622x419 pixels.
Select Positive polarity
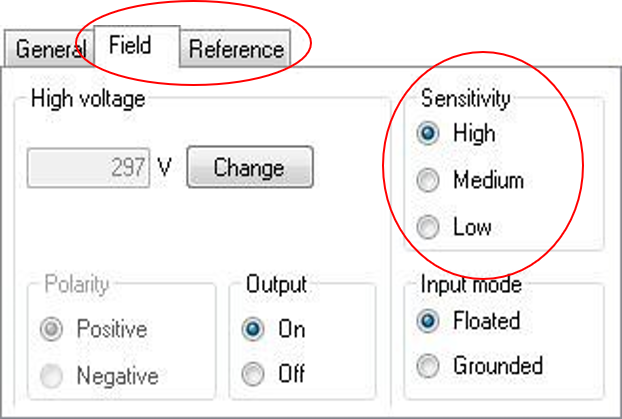[x=53, y=329]
